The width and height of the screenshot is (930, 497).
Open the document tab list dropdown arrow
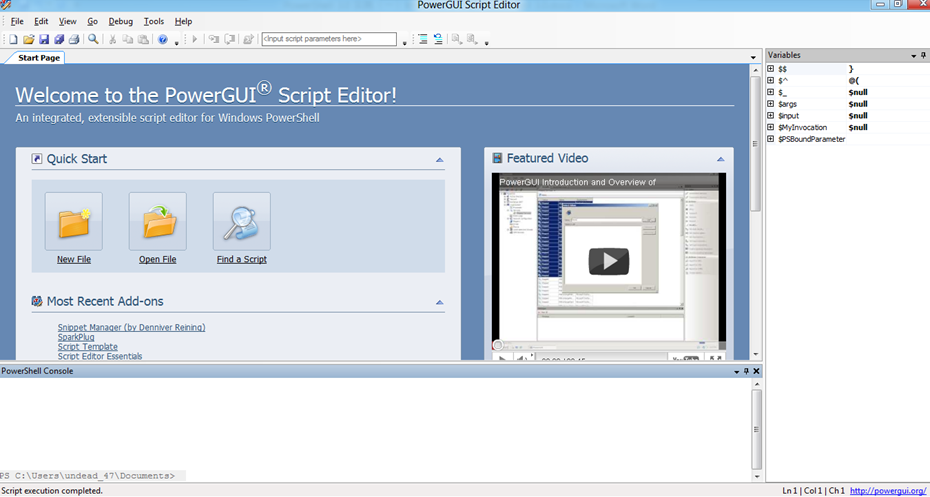point(753,58)
